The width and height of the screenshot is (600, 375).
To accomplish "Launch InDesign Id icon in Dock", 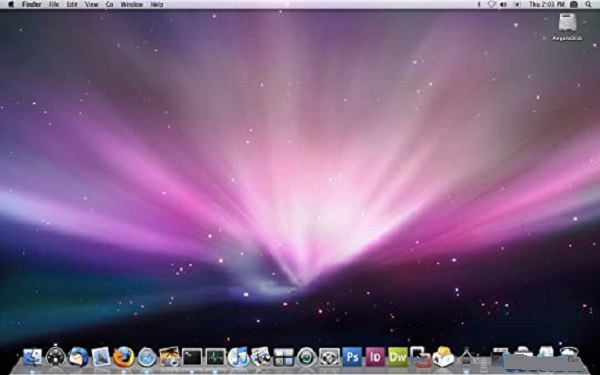I will coord(375,357).
